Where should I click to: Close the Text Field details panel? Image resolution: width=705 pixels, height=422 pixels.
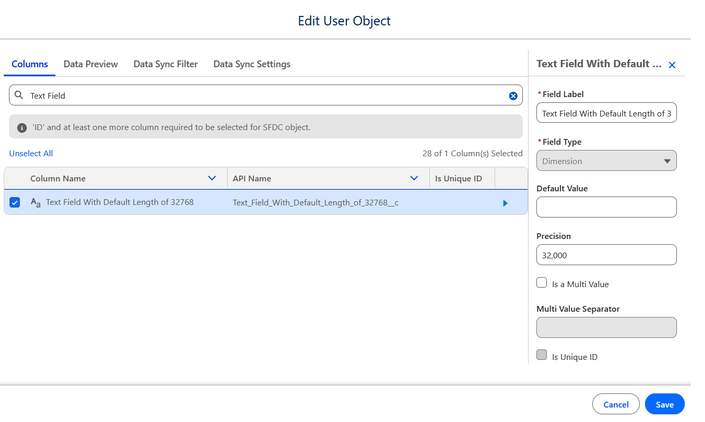pos(672,65)
